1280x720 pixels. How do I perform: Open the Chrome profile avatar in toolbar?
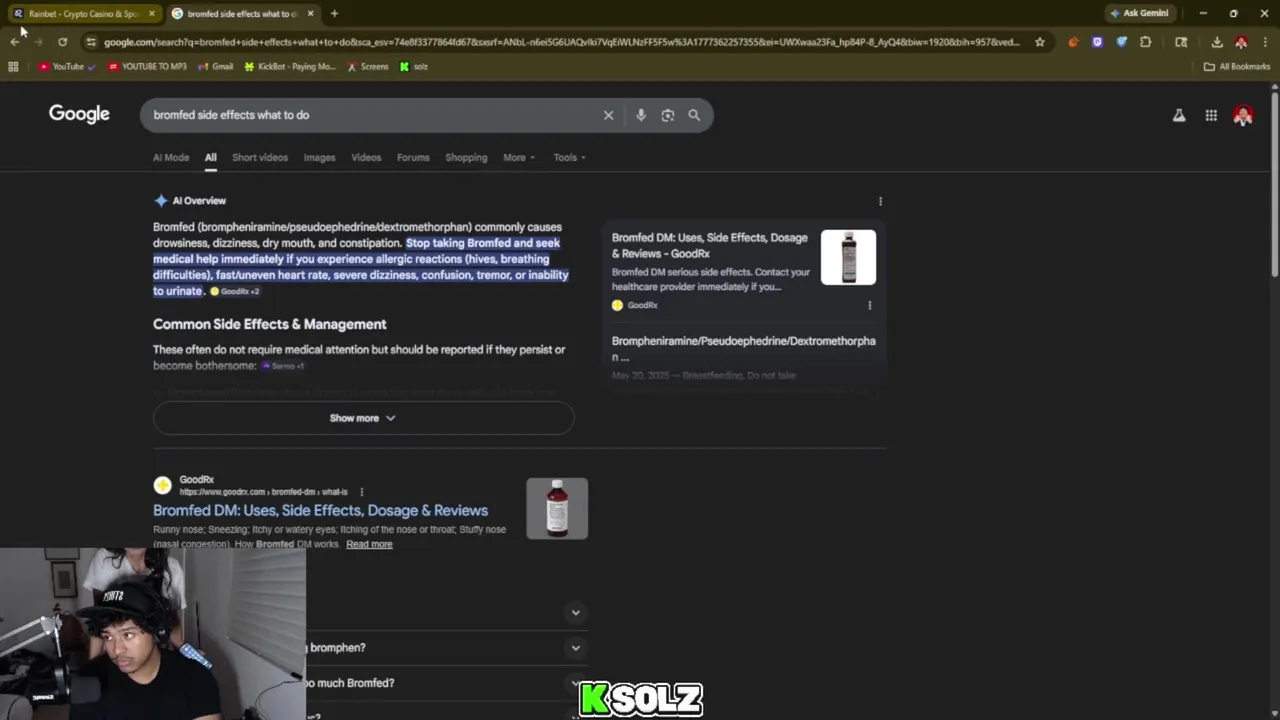pos(1241,42)
